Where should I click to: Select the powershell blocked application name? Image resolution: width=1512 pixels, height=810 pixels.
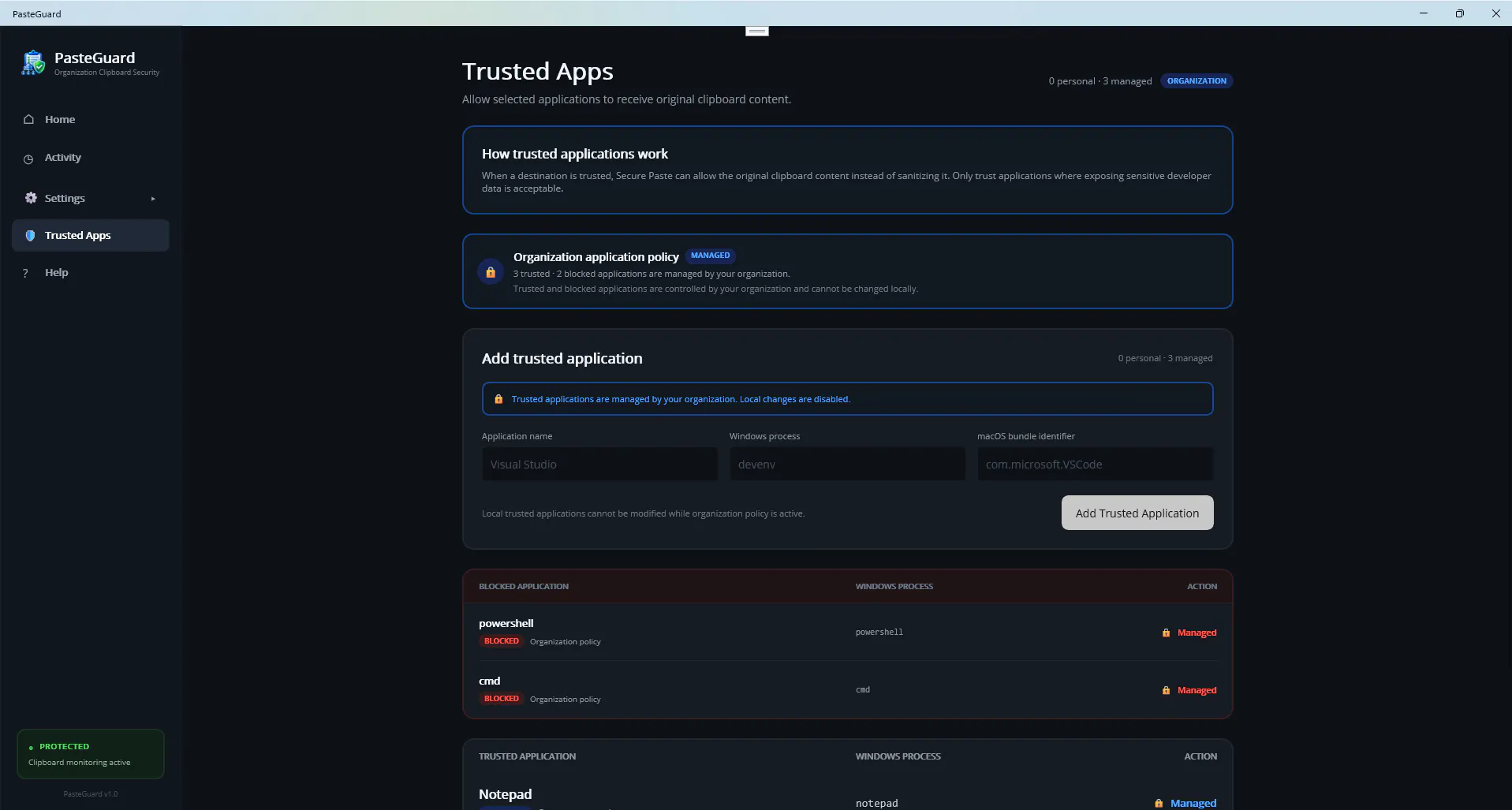pos(506,623)
